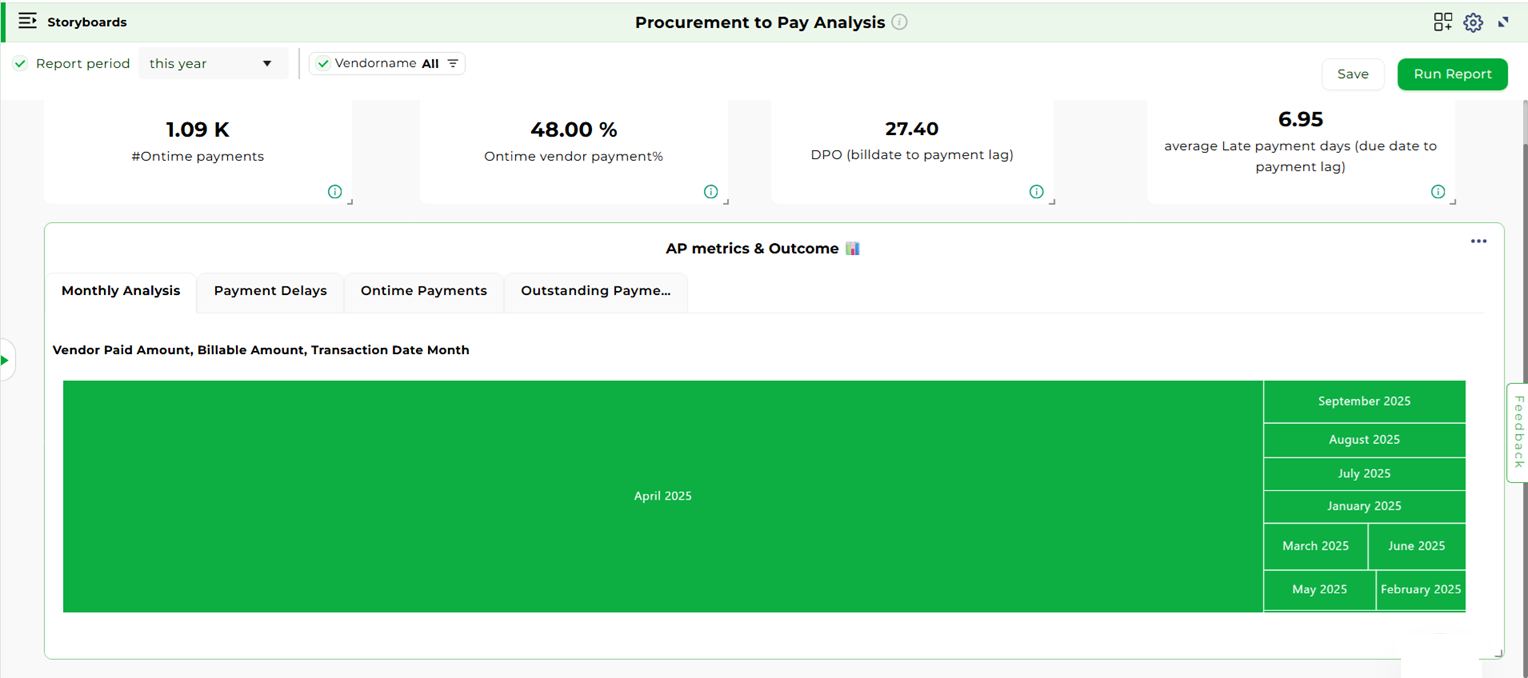The height and width of the screenshot is (678, 1528).
Task: Open the settings gear icon
Action: coord(1472,22)
